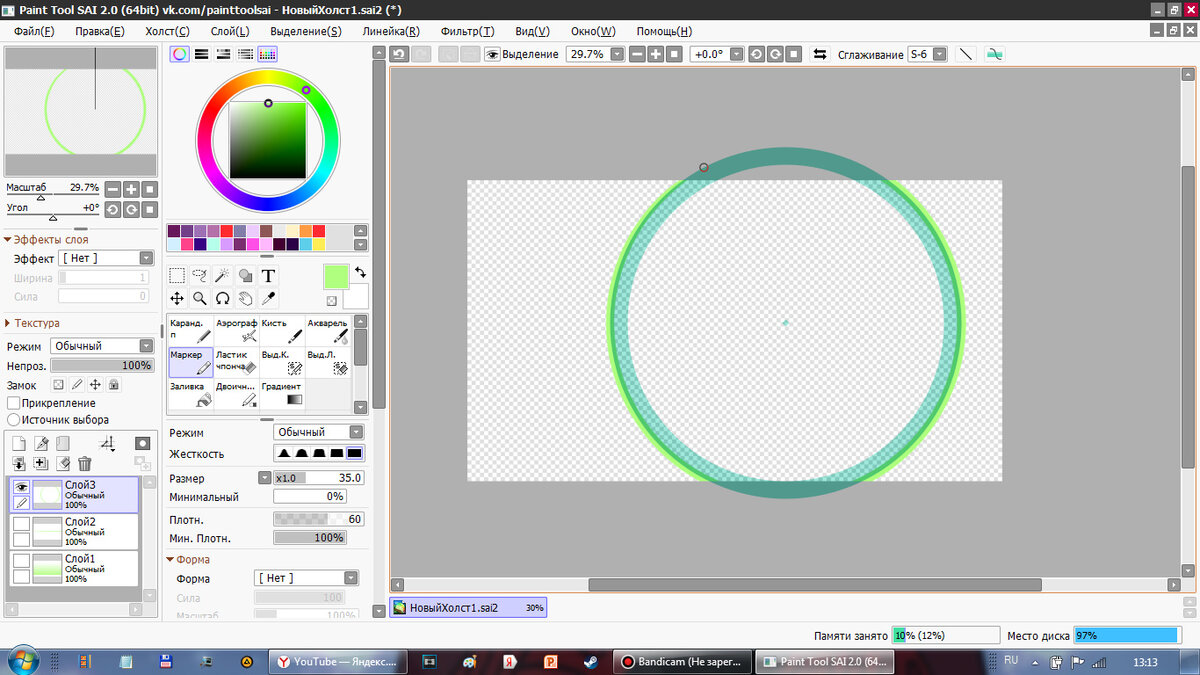The height and width of the screenshot is (675, 1200).
Task: Zoom out with the navigator minus button
Action: point(113,189)
